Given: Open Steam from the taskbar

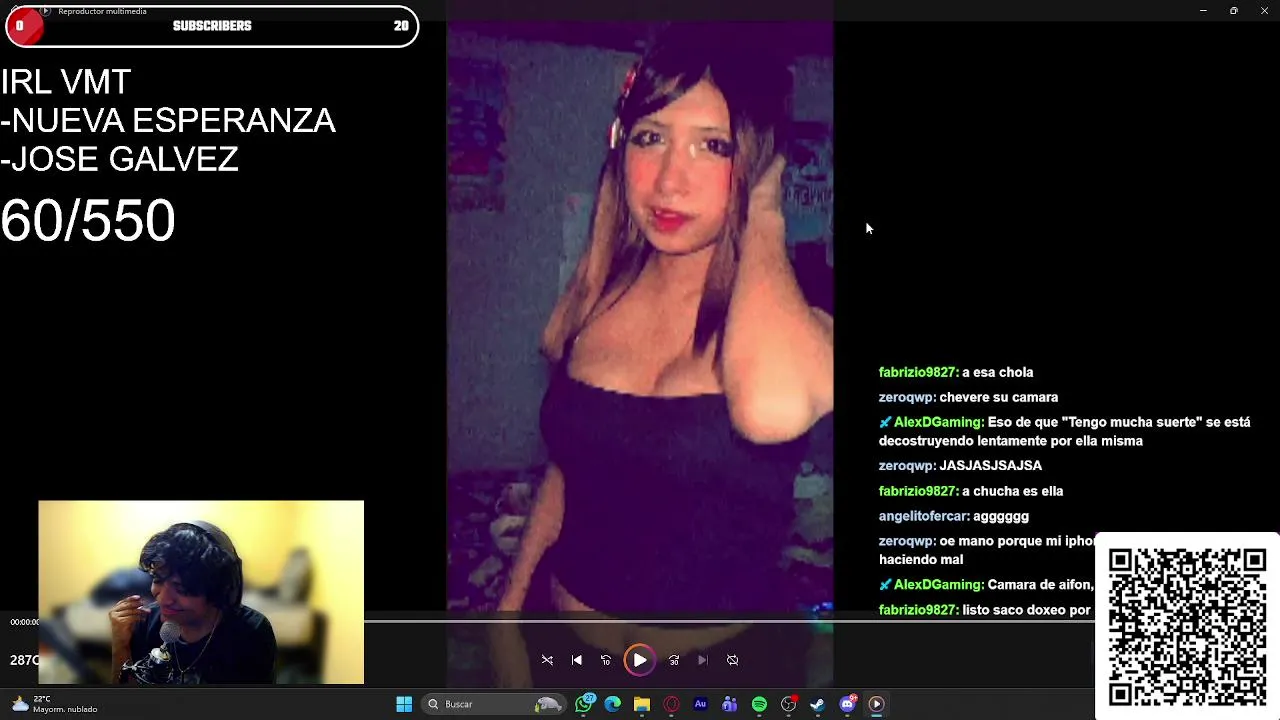Looking at the screenshot, I should (818, 704).
